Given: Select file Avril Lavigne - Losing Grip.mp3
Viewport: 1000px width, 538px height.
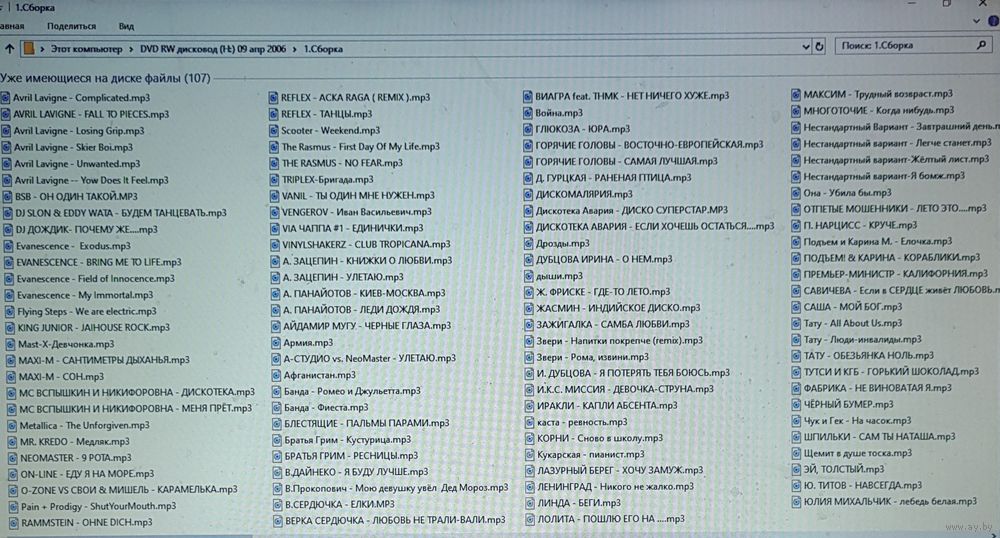Looking at the screenshot, I should point(73,131).
